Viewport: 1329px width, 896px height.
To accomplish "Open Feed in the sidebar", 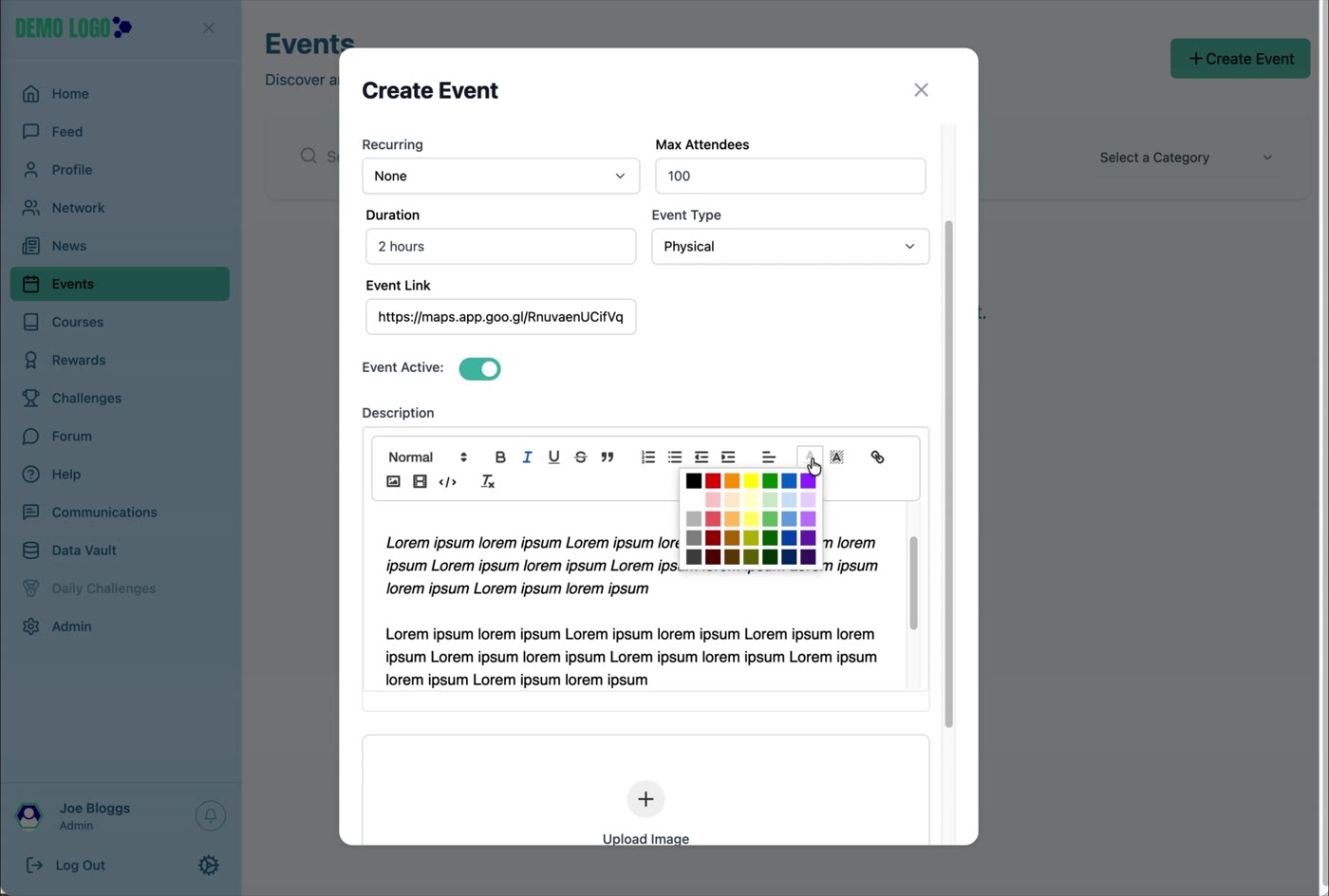I will click(120, 132).
